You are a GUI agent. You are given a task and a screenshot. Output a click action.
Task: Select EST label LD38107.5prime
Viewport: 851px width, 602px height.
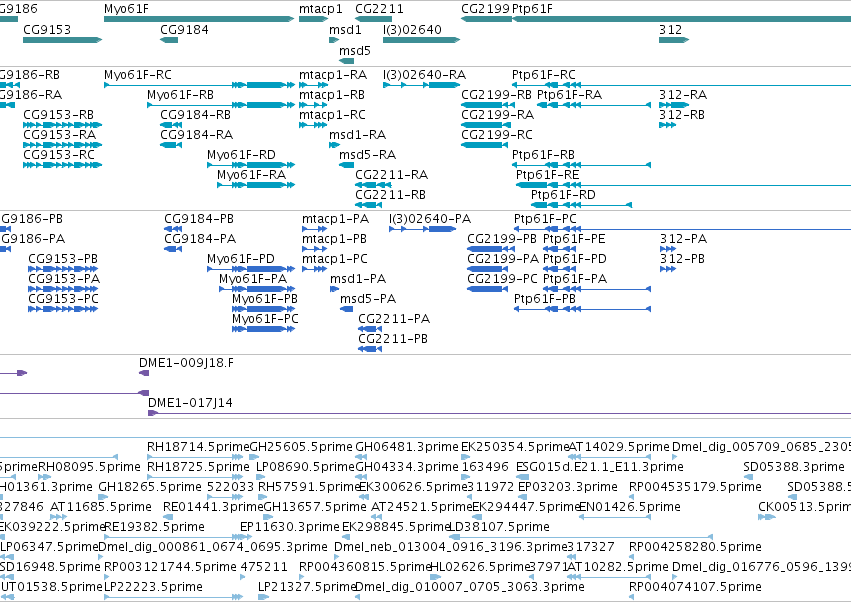[x=499, y=527]
